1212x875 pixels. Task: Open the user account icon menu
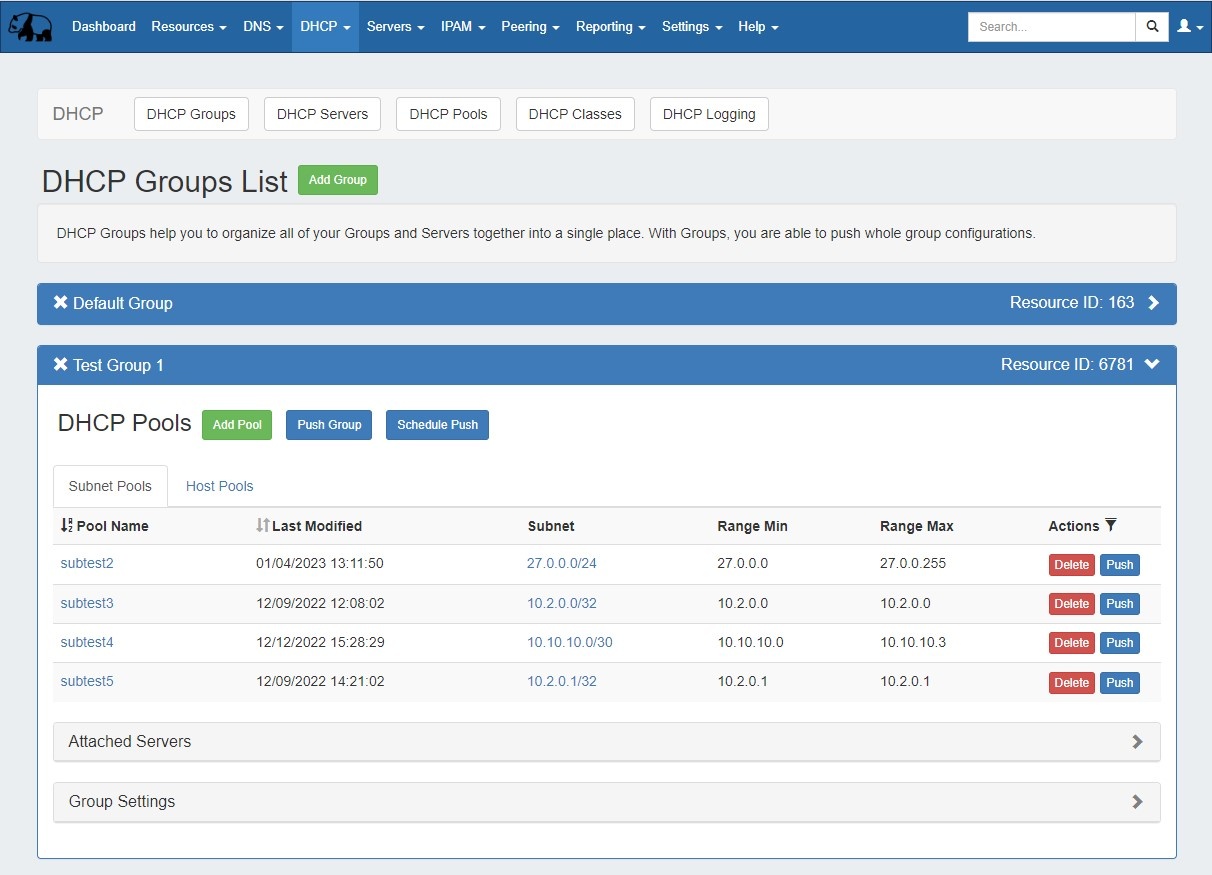coord(1189,27)
